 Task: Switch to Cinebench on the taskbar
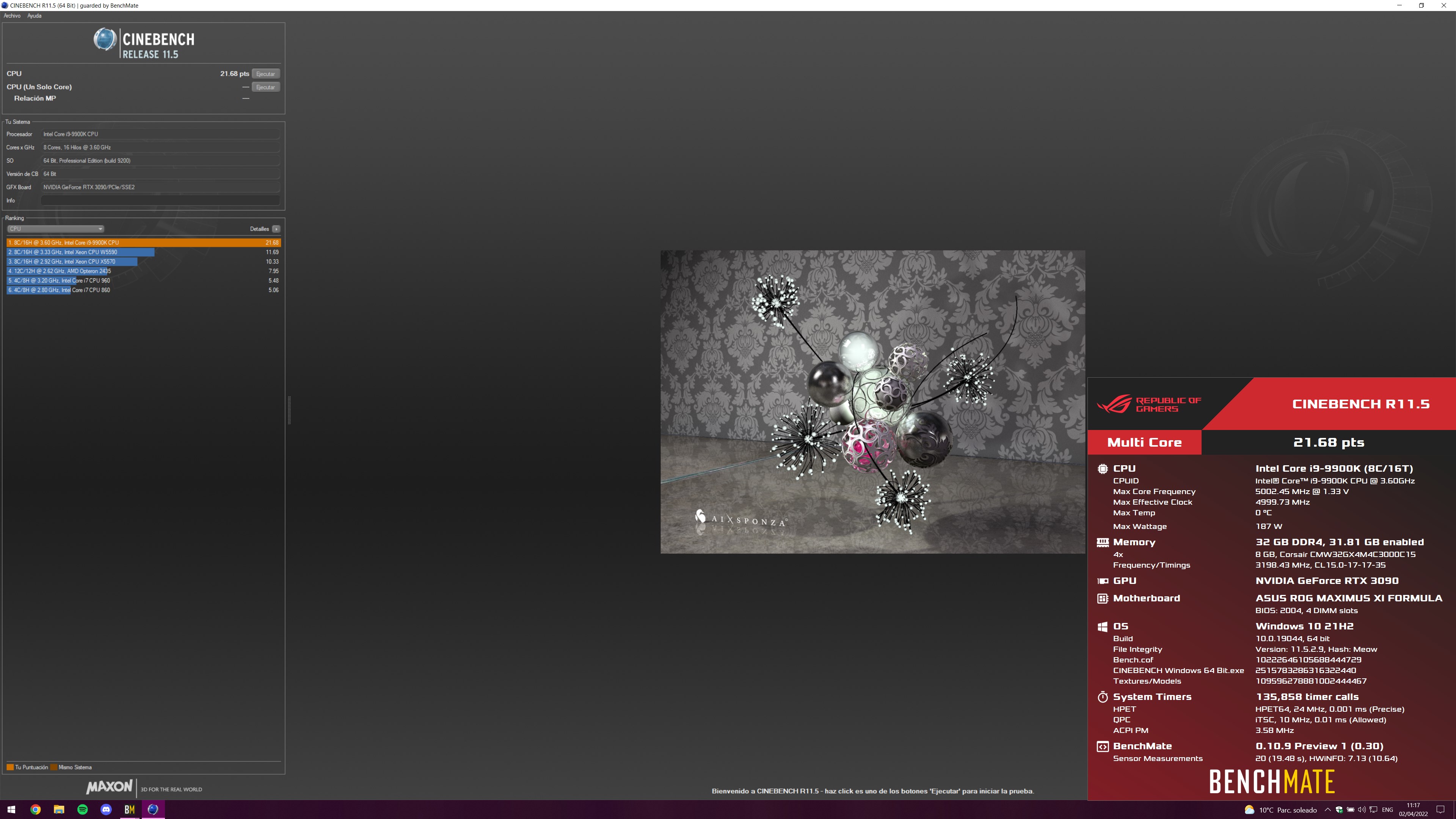(153, 810)
